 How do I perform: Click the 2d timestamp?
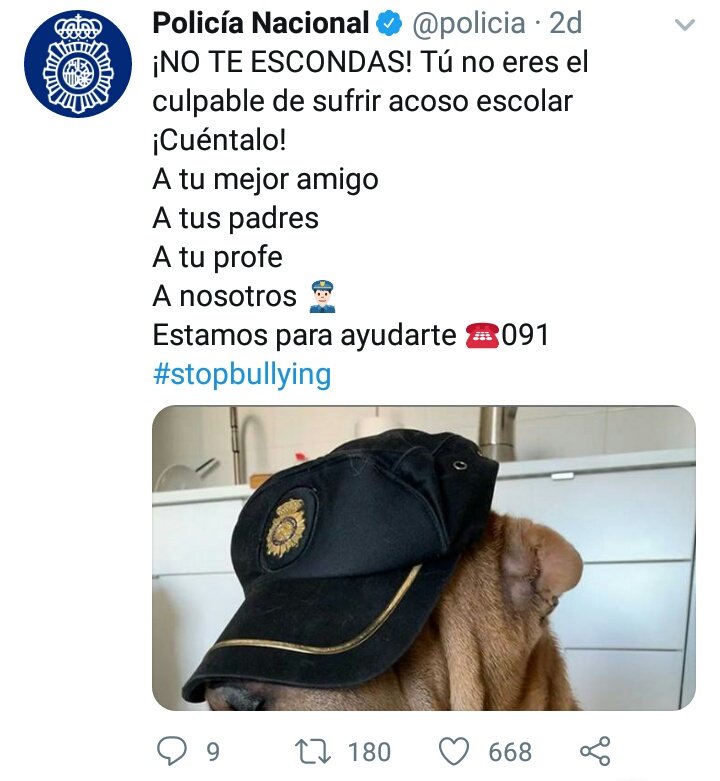566,23
